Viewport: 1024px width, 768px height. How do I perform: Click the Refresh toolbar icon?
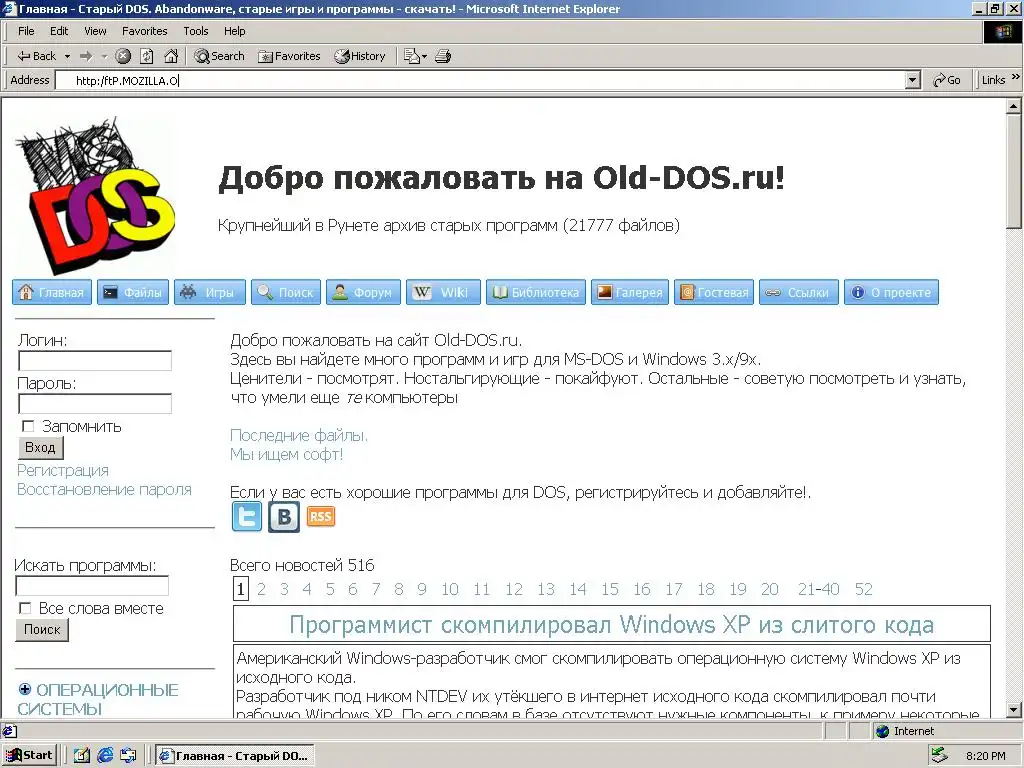tap(147, 56)
